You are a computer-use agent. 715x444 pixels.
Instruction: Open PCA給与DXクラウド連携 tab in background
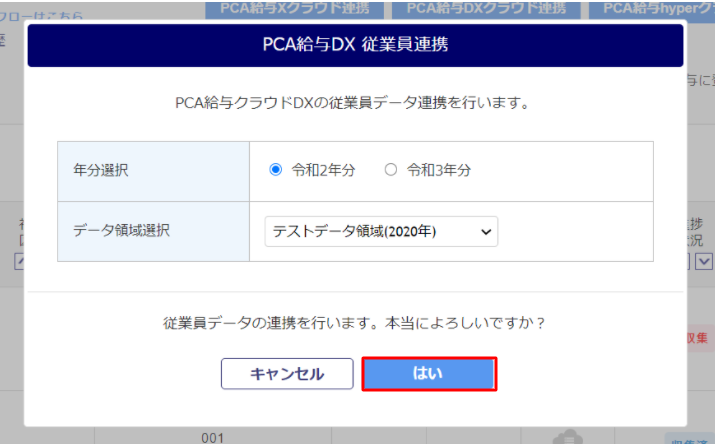486,9
